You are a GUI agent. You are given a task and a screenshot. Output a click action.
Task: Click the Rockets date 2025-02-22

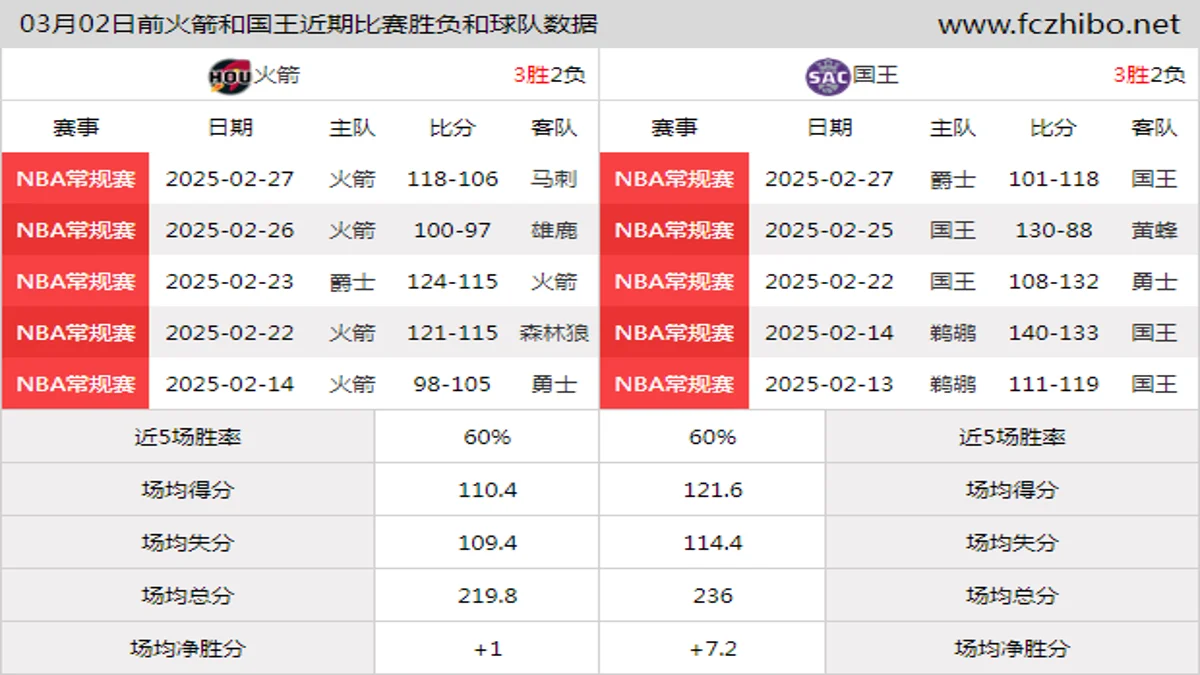coord(230,332)
